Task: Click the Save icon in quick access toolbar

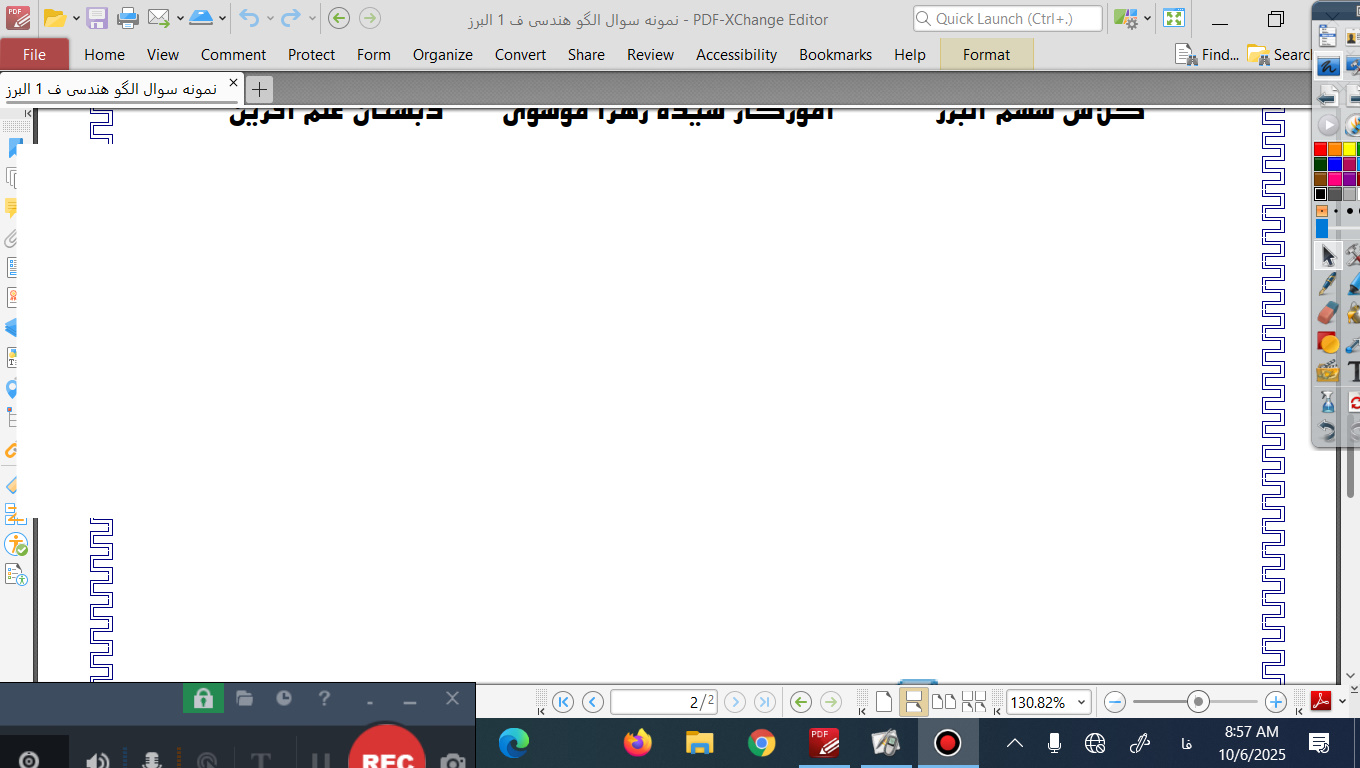Action: click(x=97, y=18)
